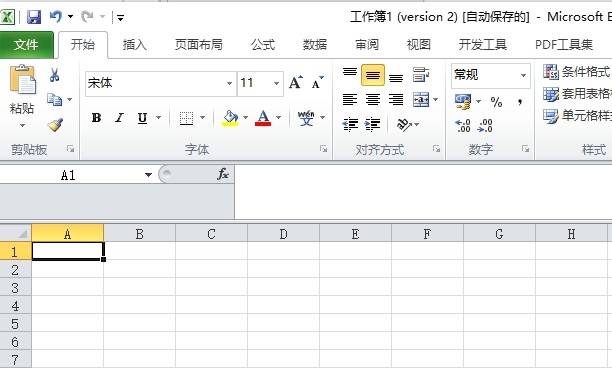Toggle Wrap Text

(421, 75)
